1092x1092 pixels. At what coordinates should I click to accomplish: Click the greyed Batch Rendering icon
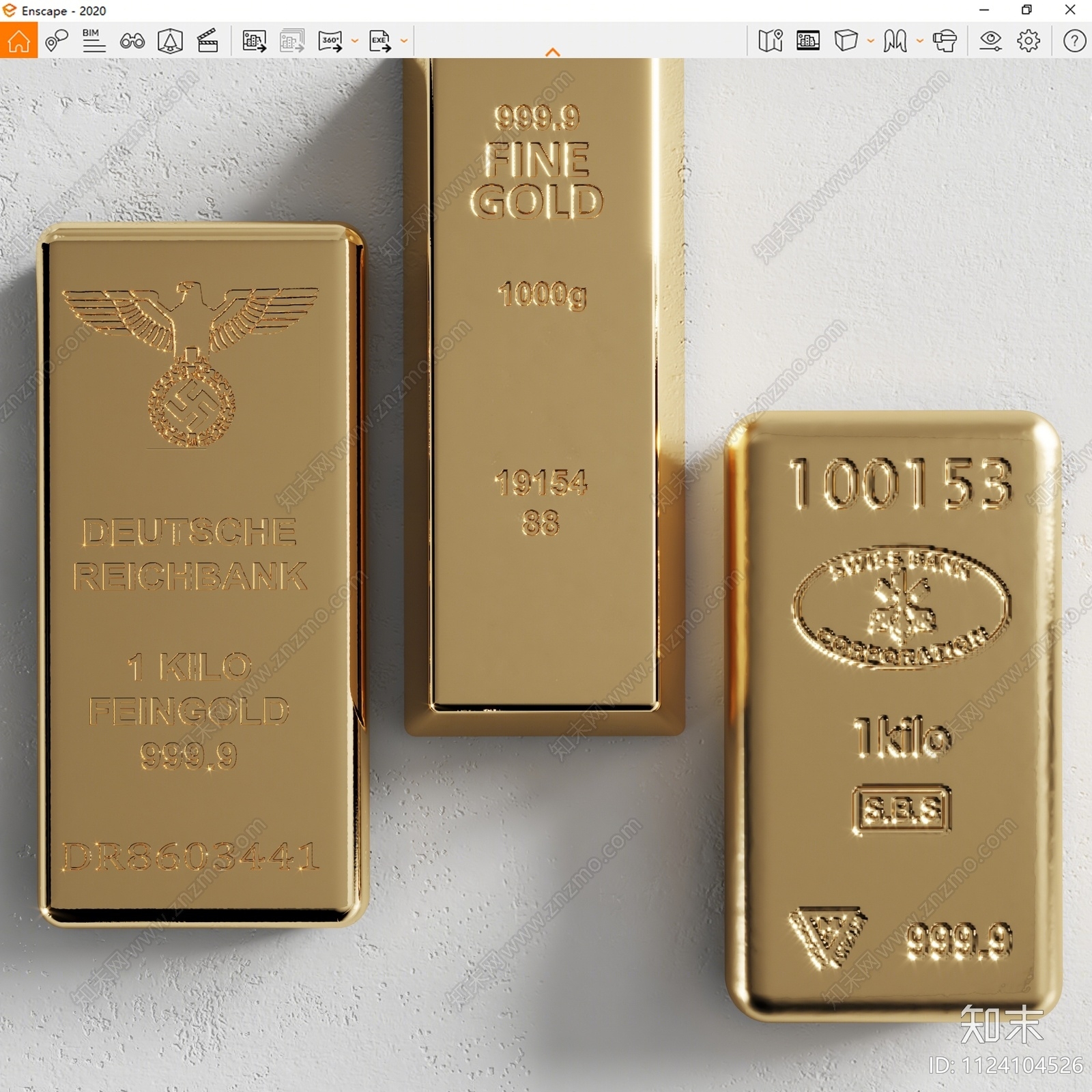(292, 41)
